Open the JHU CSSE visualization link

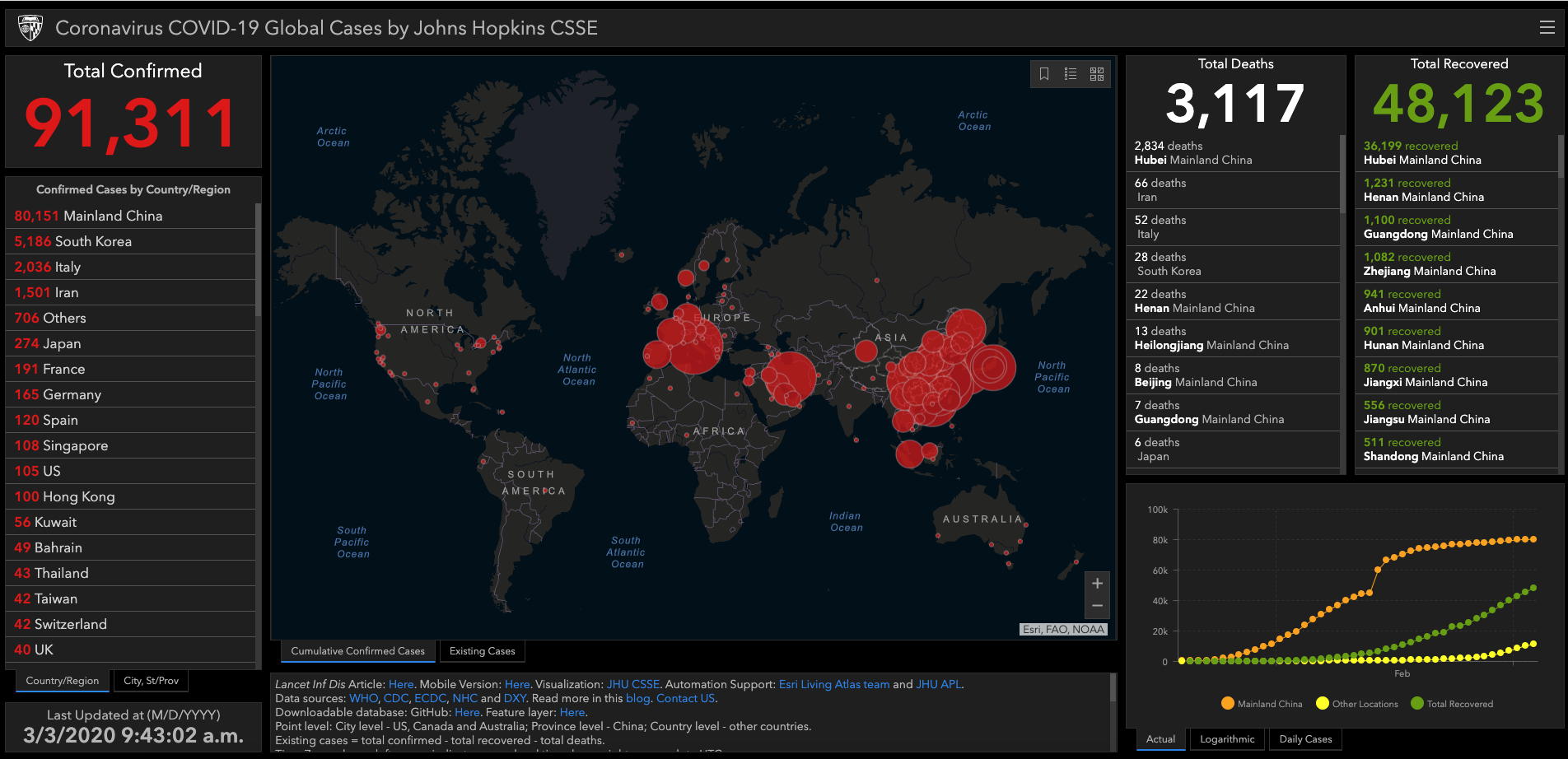[x=632, y=684]
